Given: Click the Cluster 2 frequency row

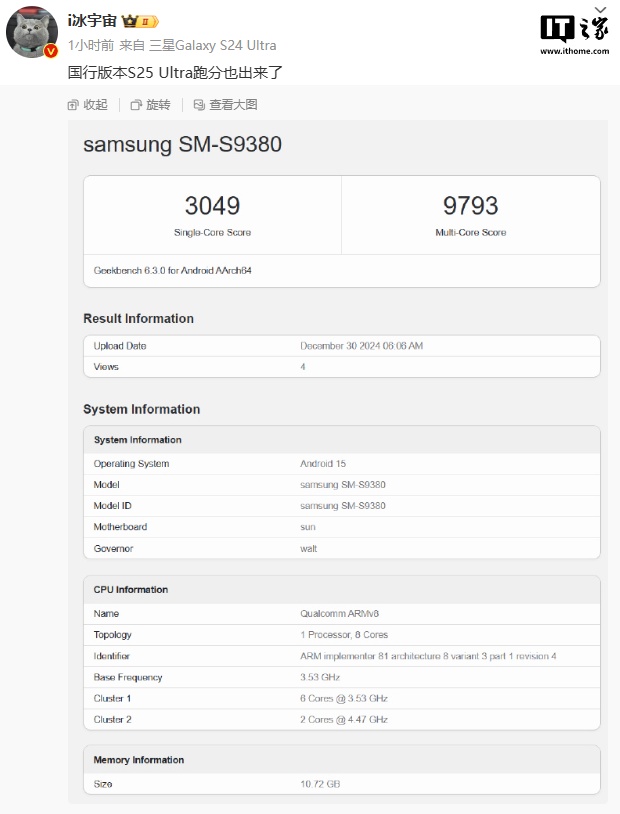Looking at the screenshot, I should (343, 720).
